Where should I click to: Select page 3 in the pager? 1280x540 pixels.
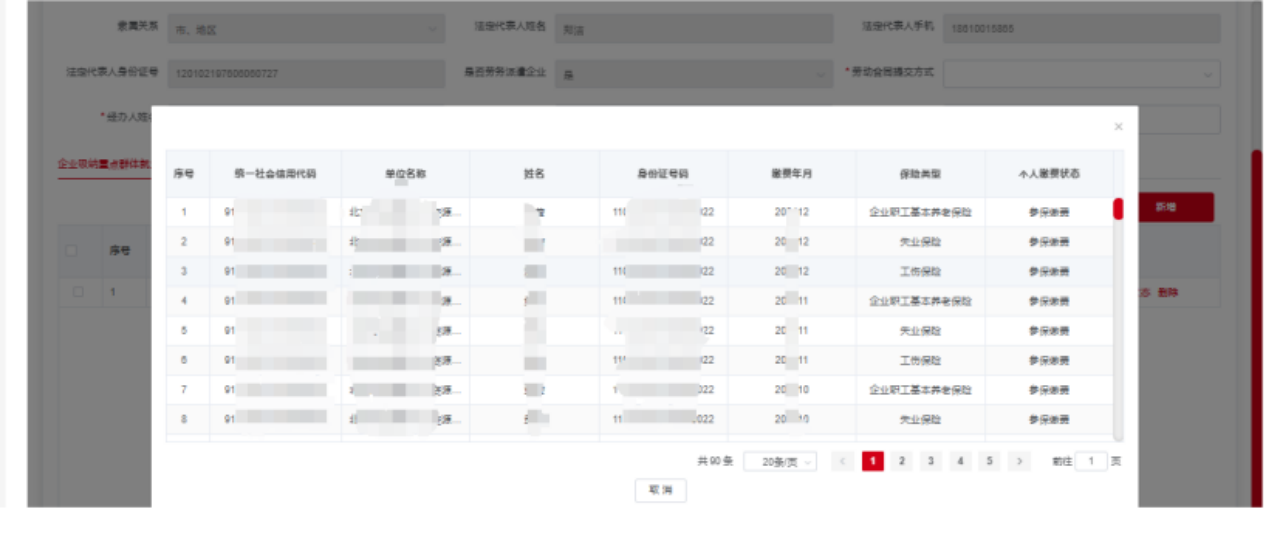coord(931,461)
